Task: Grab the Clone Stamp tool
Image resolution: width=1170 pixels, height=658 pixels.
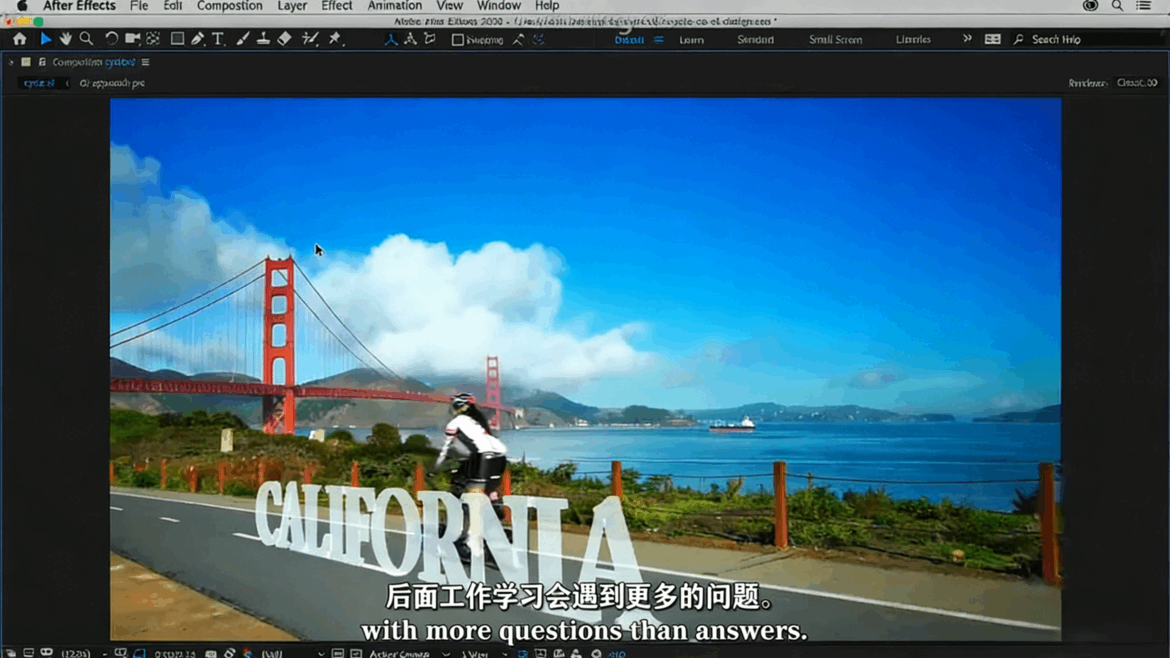Action: click(x=261, y=38)
